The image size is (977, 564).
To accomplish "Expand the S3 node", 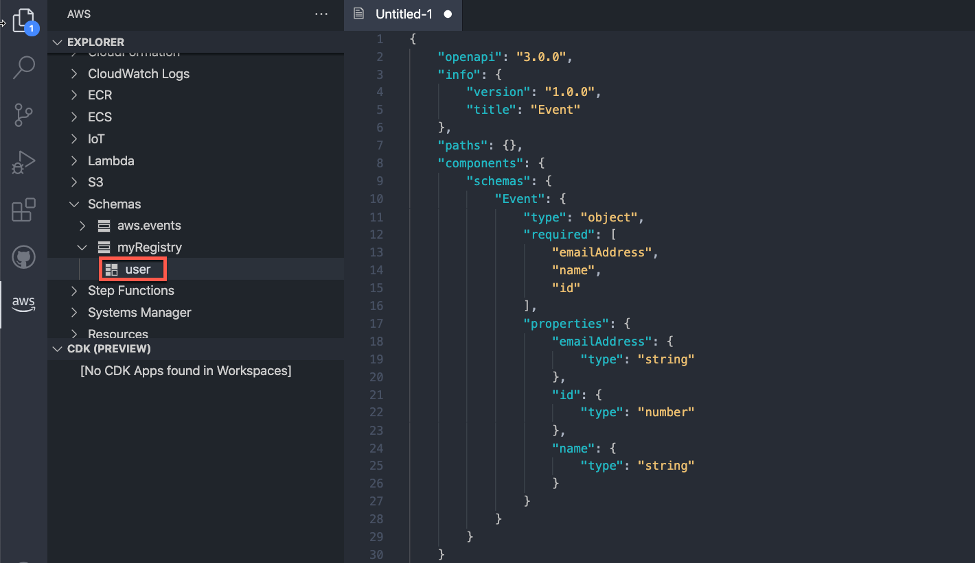I will click(75, 182).
